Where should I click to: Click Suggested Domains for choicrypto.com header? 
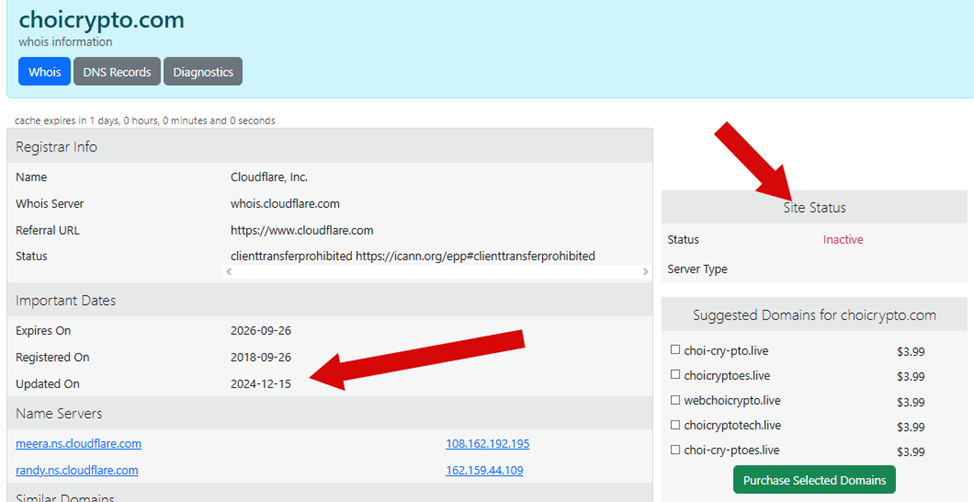(x=814, y=315)
